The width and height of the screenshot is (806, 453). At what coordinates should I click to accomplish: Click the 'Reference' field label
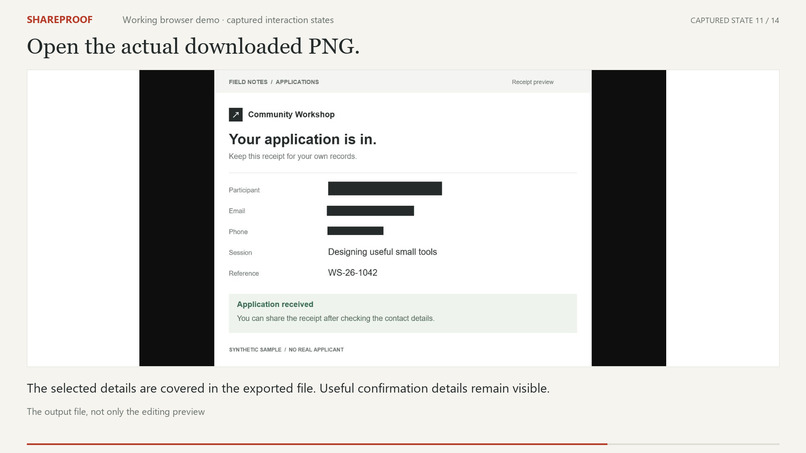click(244, 274)
